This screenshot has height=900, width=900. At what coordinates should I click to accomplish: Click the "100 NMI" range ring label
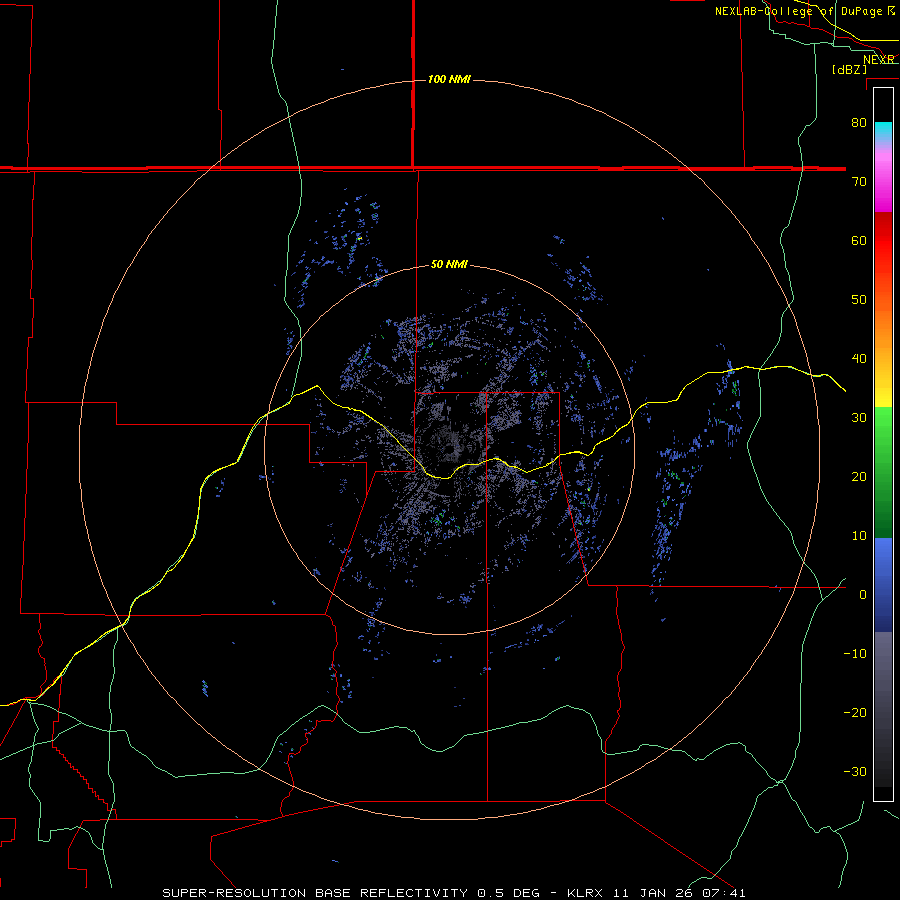click(x=449, y=79)
